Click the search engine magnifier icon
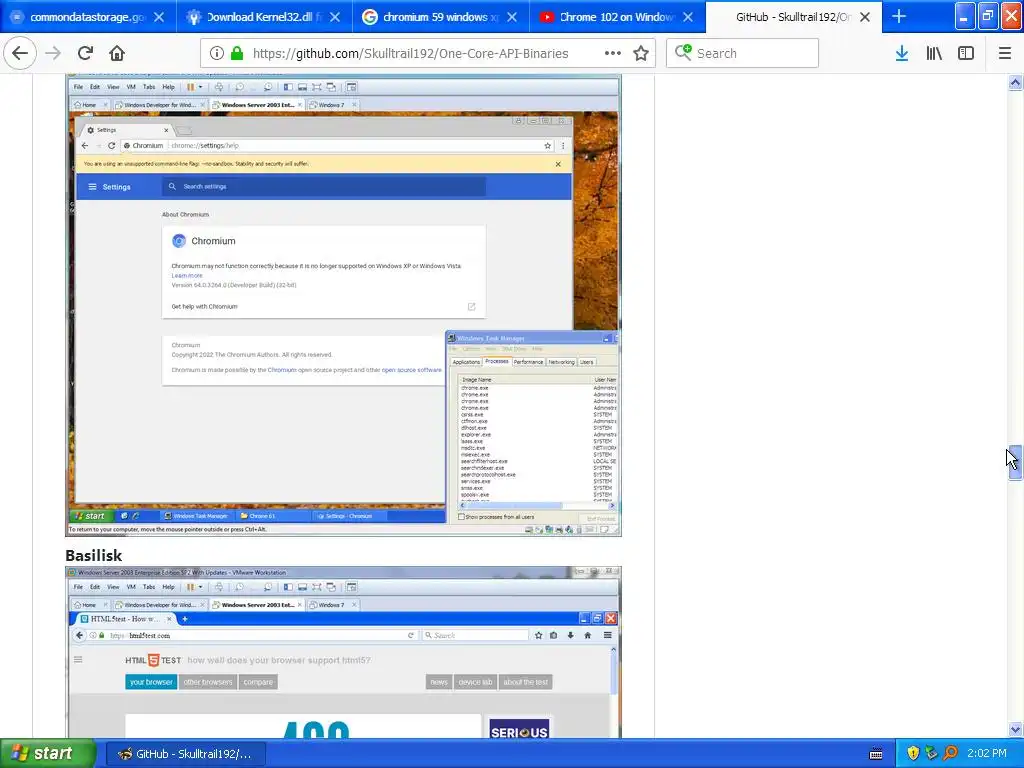The width and height of the screenshot is (1024, 768). tap(683, 52)
